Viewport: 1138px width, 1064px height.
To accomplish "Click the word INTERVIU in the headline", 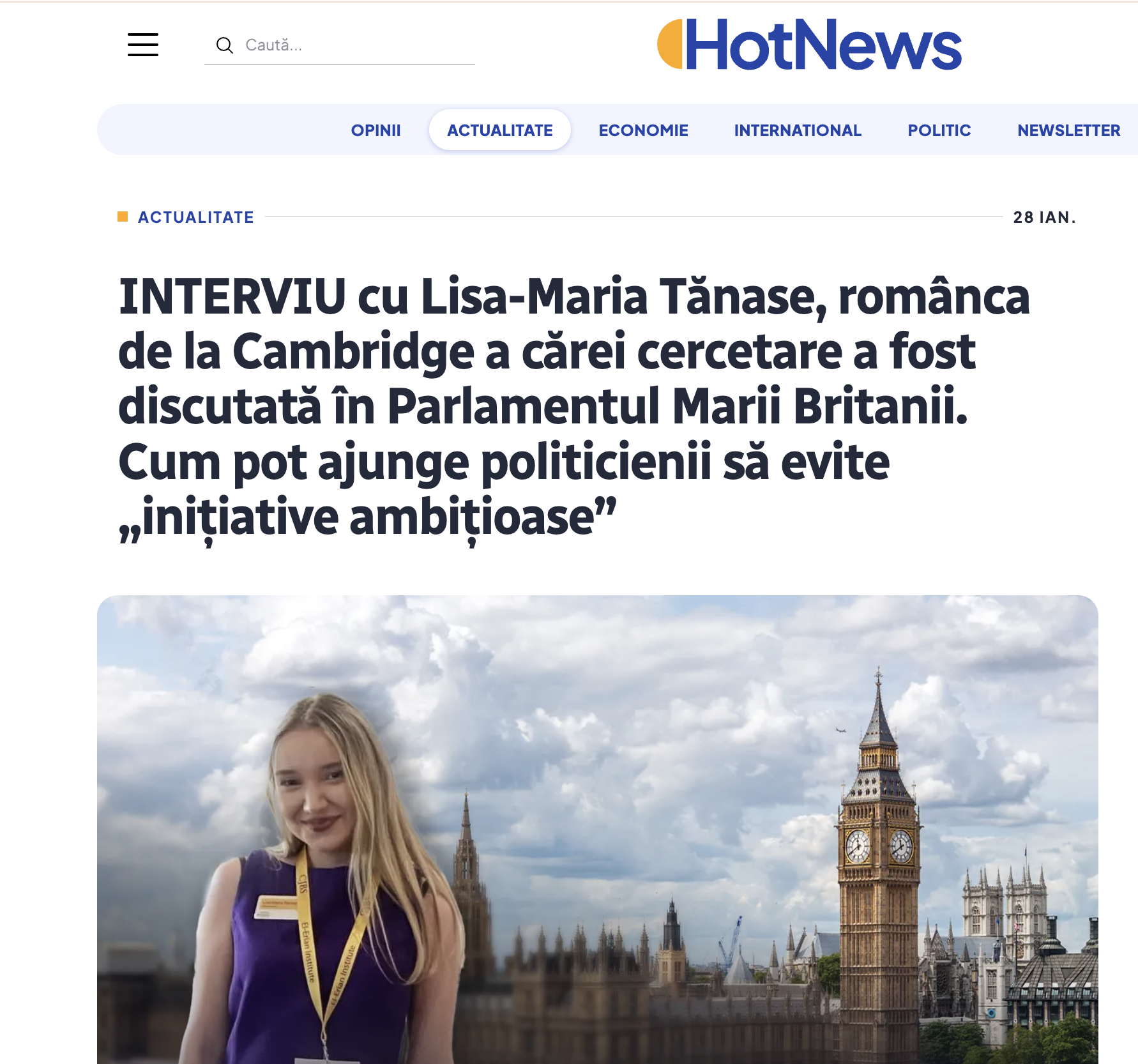I will pyautogui.click(x=232, y=296).
